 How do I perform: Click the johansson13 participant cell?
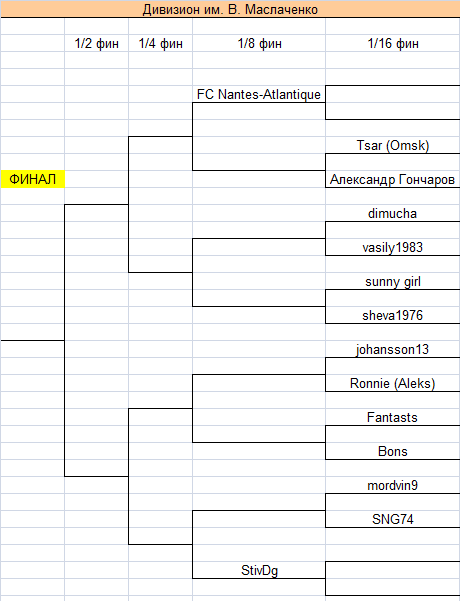pyautogui.click(x=393, y=349)
